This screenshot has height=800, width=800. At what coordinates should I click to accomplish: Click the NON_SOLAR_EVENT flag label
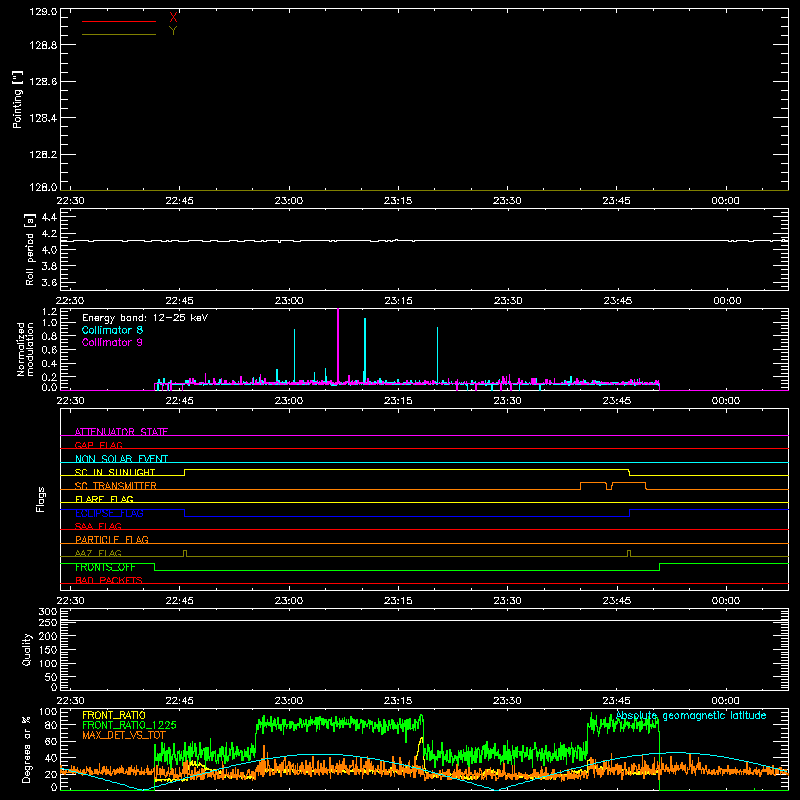click(121, 459)
